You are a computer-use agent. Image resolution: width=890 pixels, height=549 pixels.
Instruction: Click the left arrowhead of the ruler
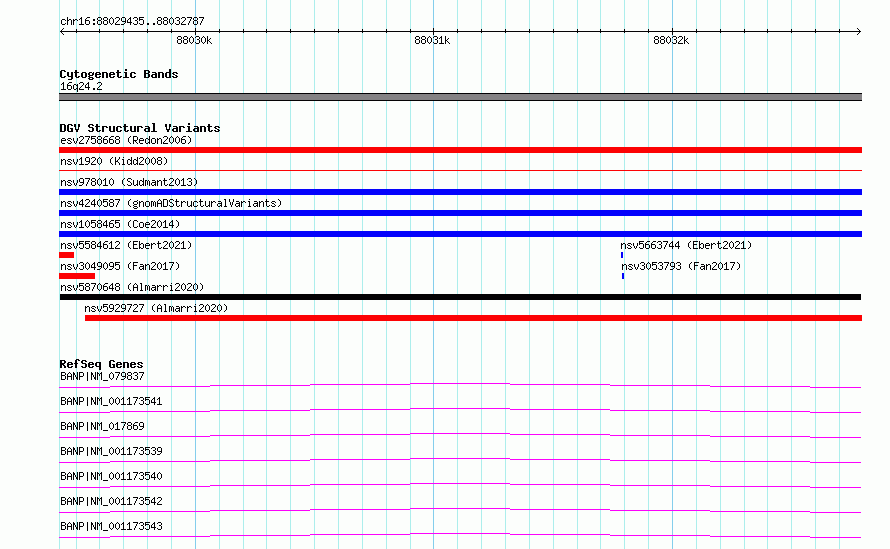pos(62,31)
